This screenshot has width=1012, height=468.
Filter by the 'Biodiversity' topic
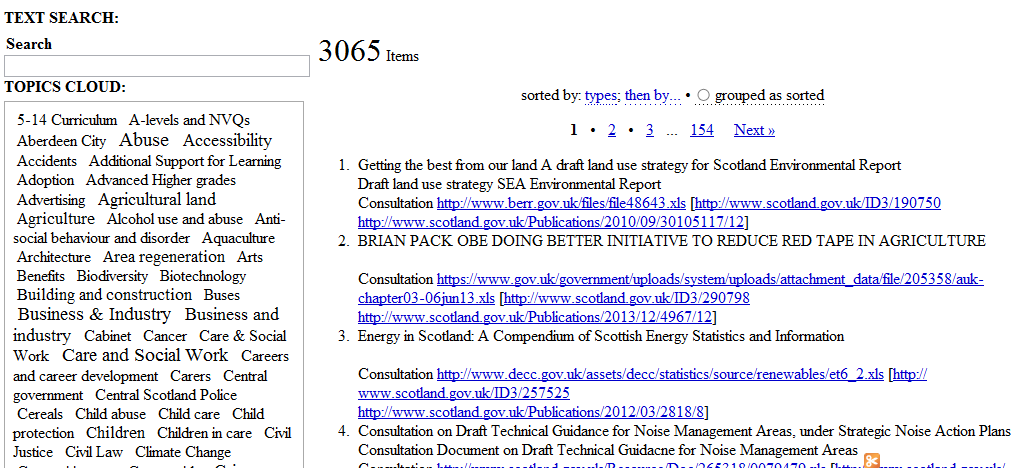coord(112,276)
